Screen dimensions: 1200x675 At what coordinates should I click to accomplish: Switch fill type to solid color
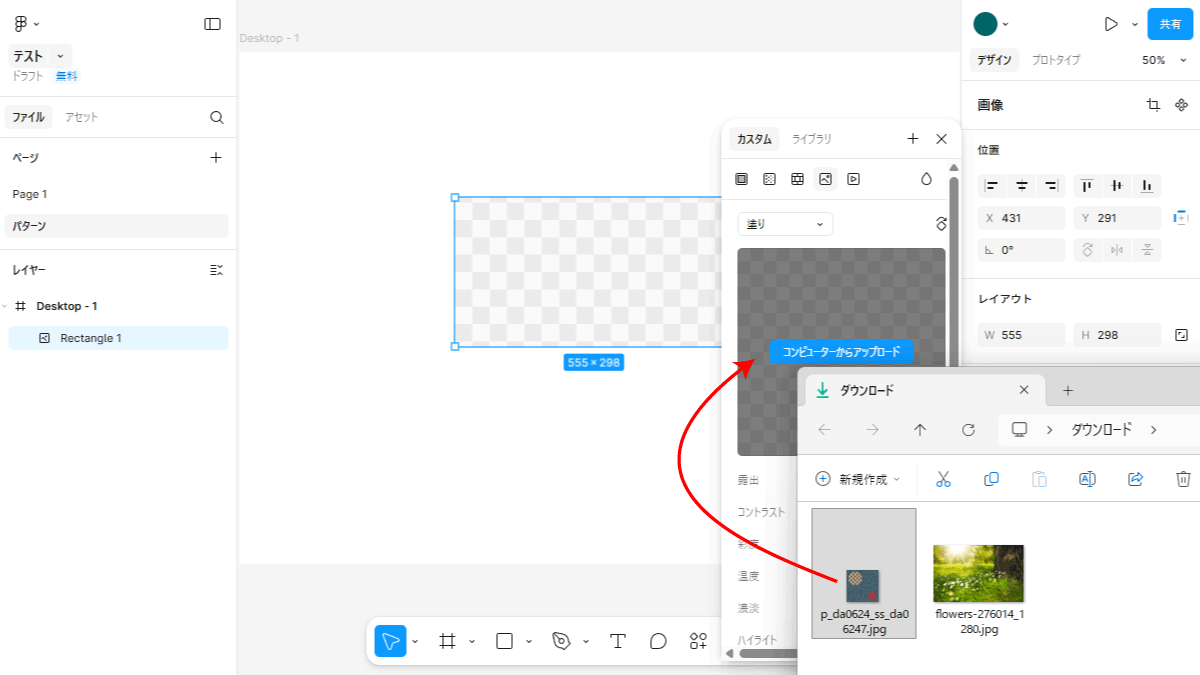click(x=741, y=179)
